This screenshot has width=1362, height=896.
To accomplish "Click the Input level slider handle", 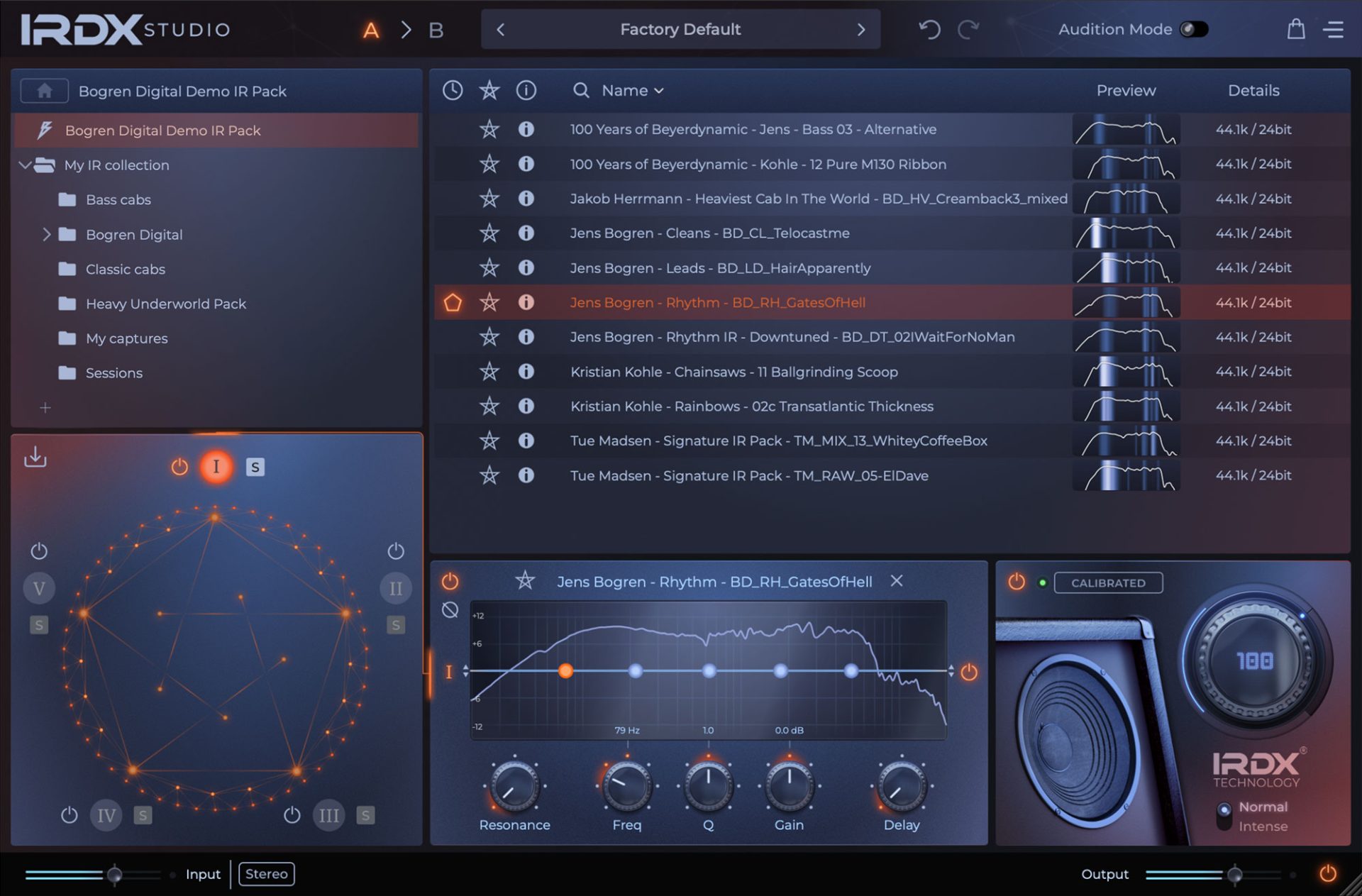I will point(114,875).
